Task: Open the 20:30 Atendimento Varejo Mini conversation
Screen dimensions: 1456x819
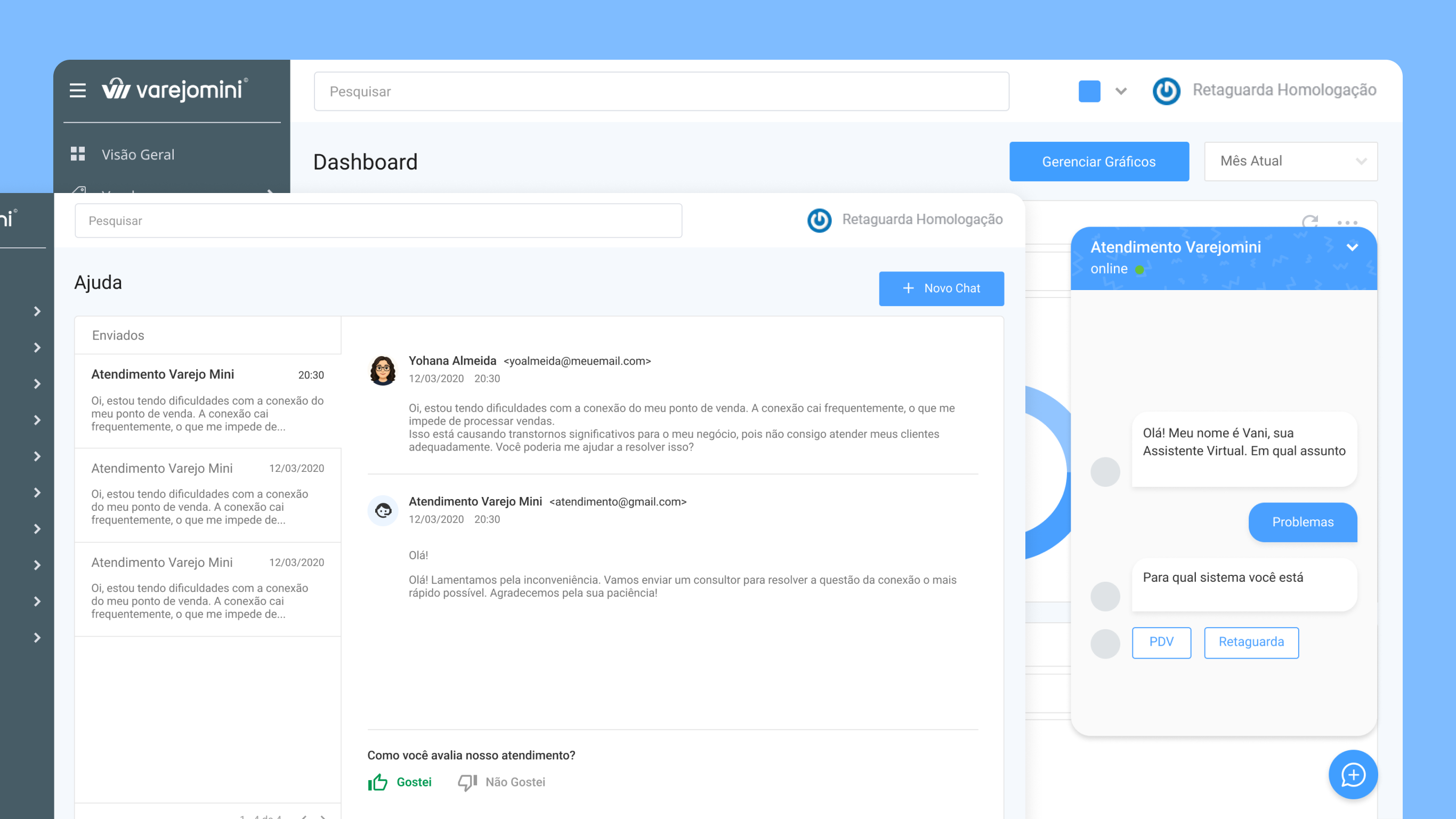Action: (x=207, y=400)
